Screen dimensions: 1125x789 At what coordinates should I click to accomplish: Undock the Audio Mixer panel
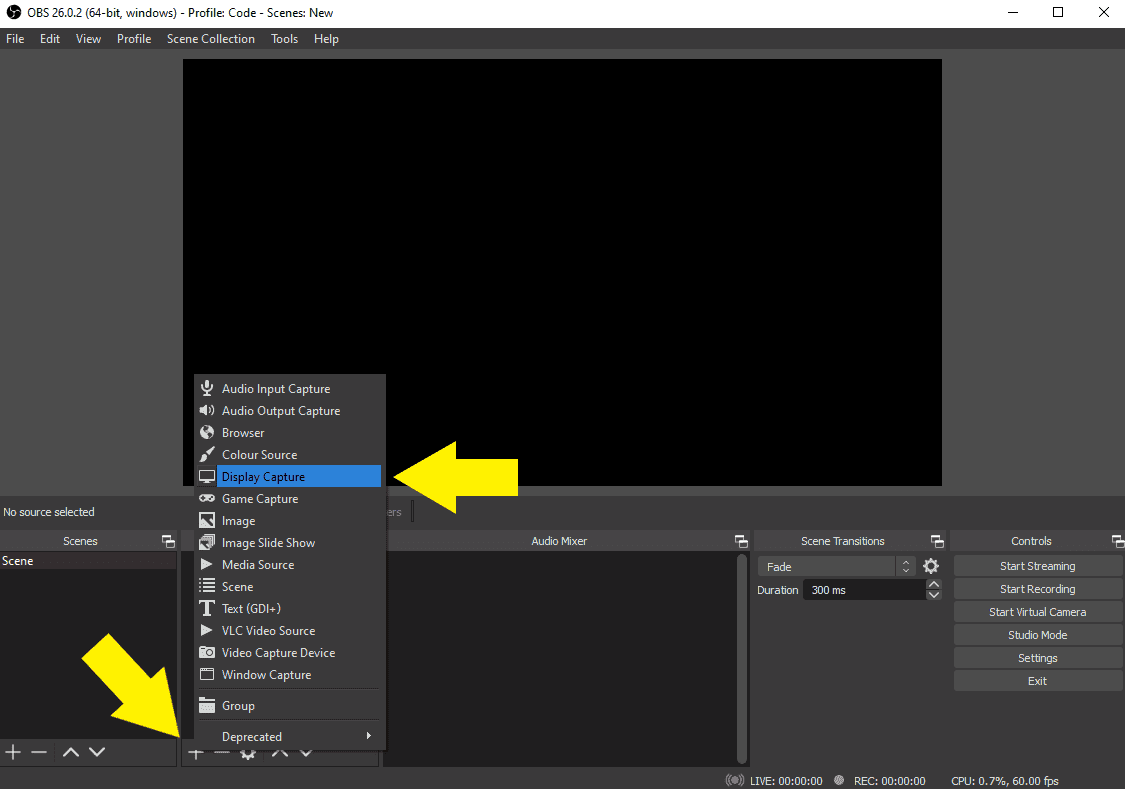pos(741,541)
